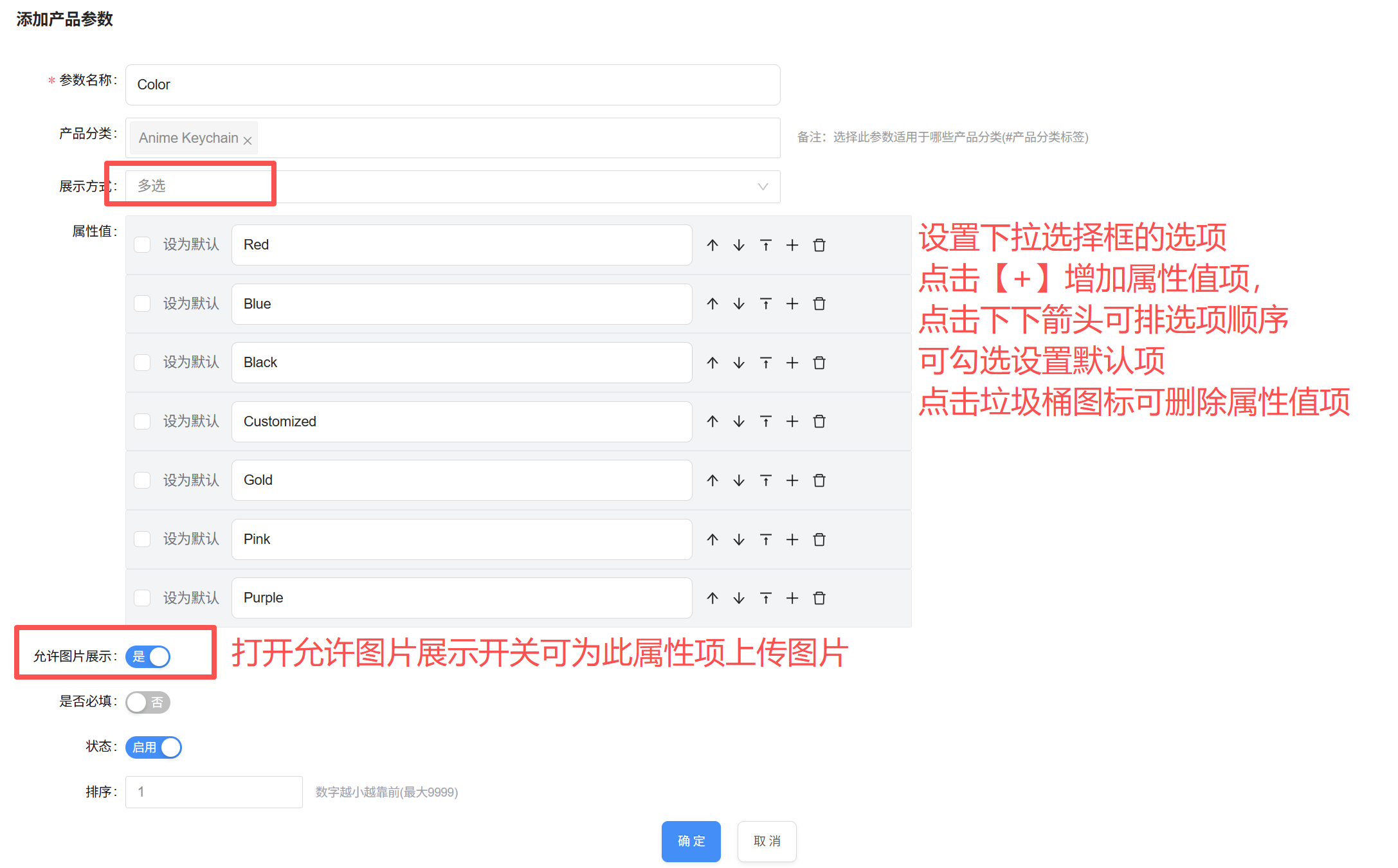Move Customized value to the top
Viewport: 1398px width, 868px height.
tap(765, 421)
